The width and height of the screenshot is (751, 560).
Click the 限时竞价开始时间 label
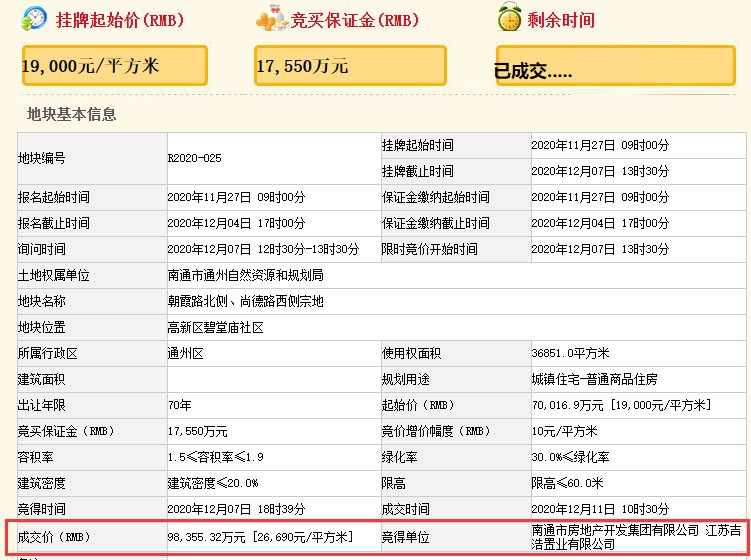pos(430,249)
